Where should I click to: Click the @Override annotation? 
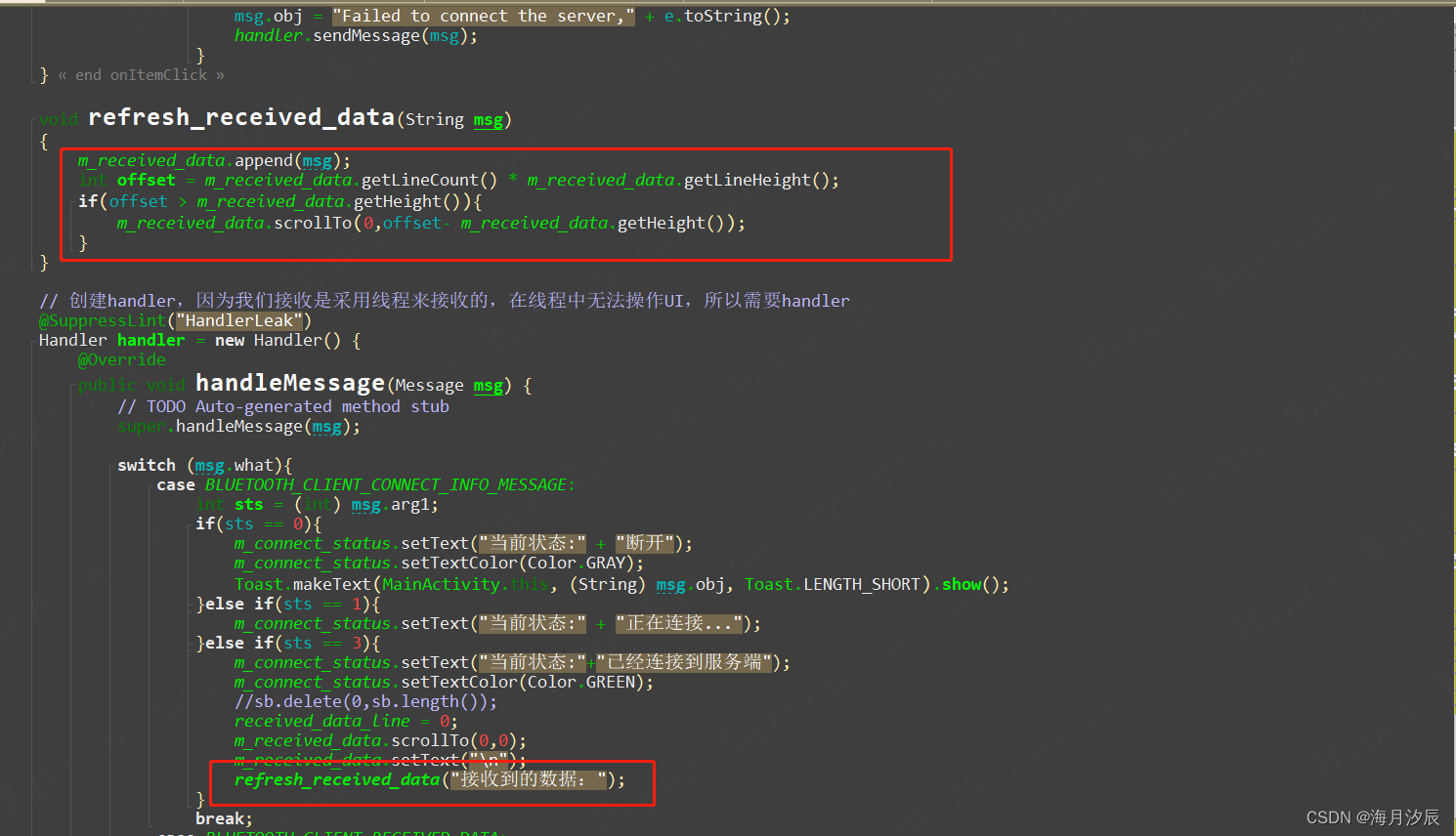click(x=121, y=359)
